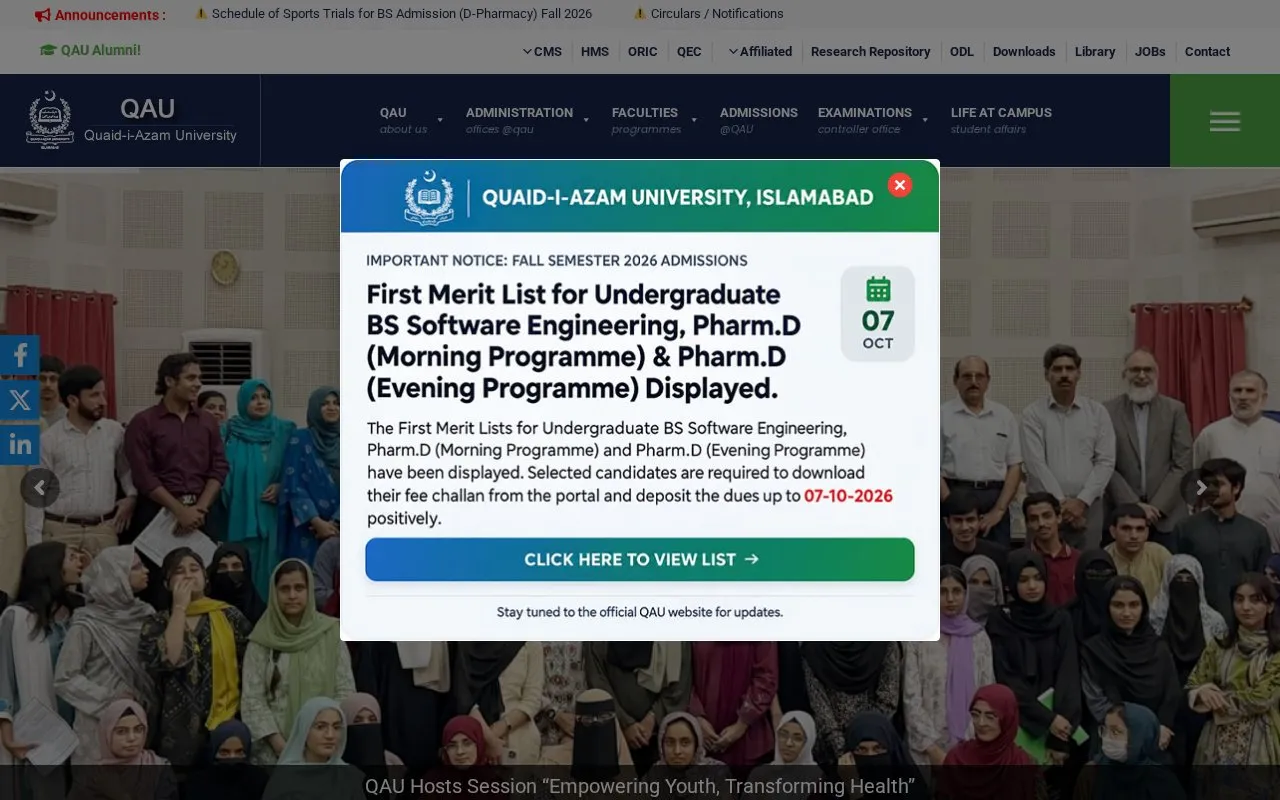Screen dimensions: 1280x800
Task: Open Life at Campus menu item
Action: (x=1001, y=120)
